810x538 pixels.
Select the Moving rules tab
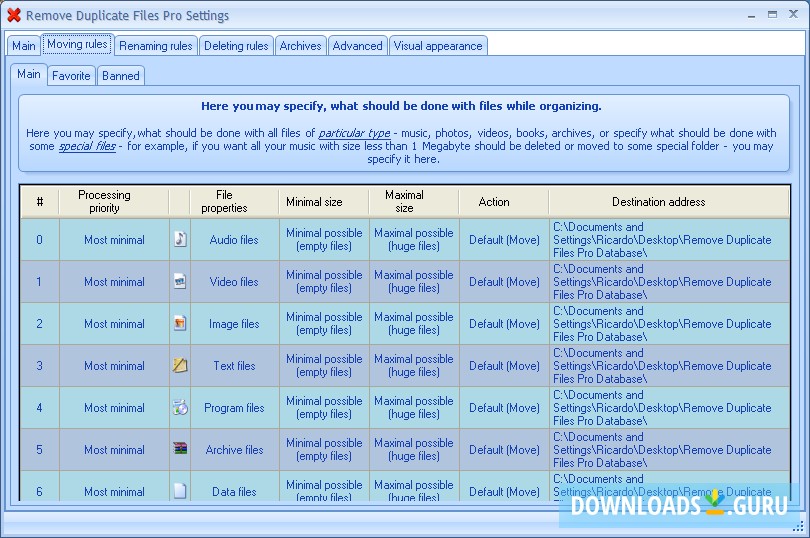coord(77,44)
